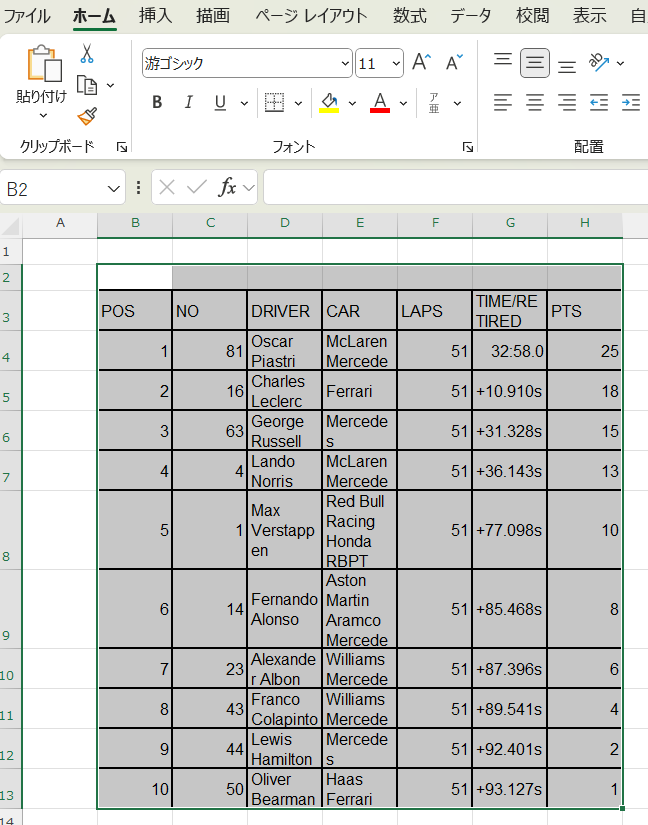The image size is (648, 825).
Task: Click the yellow fill color swatch bar
Action: coord(329,110)
